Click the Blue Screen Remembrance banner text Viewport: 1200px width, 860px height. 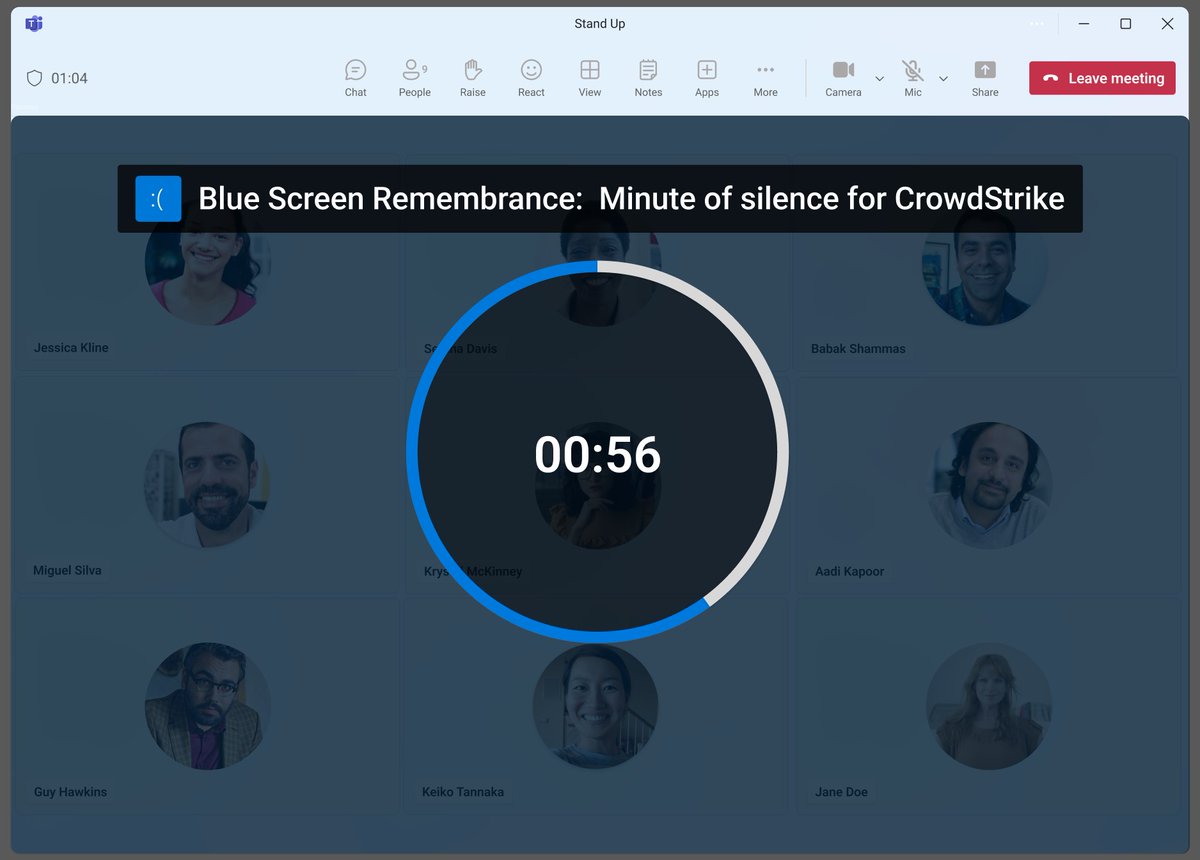coord(631,198)
